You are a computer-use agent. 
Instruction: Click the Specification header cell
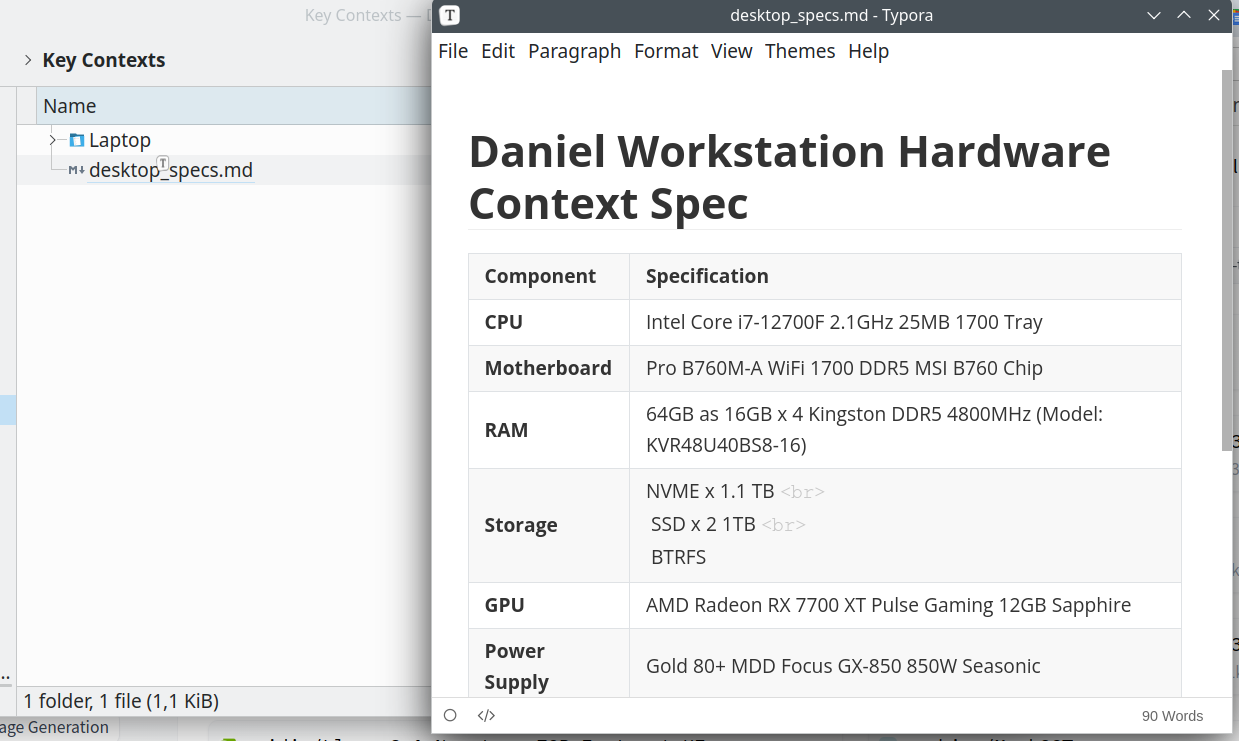click(x=905, y=276)
